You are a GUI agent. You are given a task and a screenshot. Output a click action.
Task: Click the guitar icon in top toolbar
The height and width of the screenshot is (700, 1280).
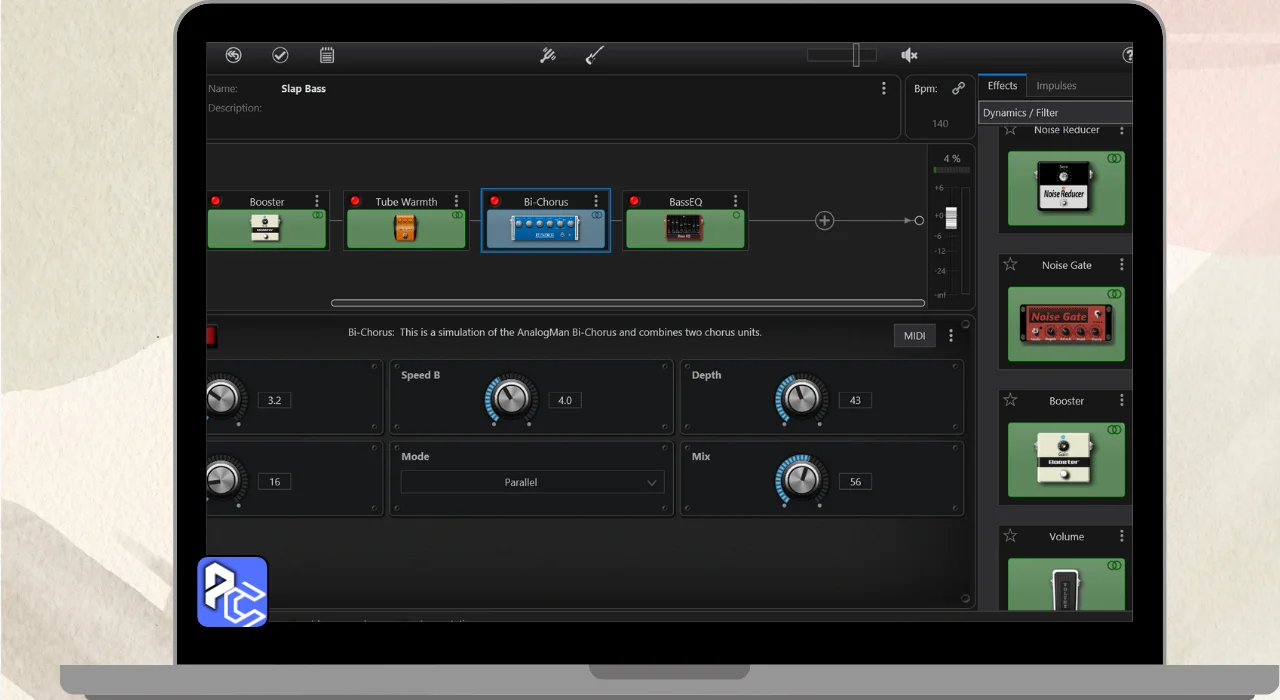tap(594, 56)
